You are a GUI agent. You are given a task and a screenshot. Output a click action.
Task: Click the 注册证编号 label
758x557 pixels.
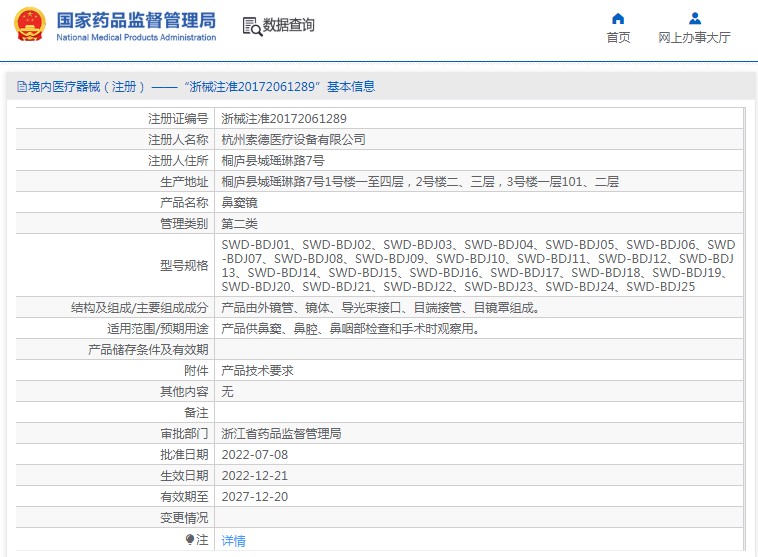[x=178, y=118]
